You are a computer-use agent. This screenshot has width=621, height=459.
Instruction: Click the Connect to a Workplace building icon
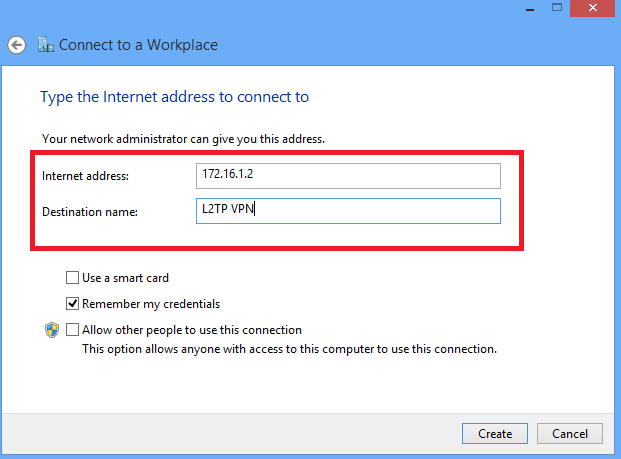(46, 44)
